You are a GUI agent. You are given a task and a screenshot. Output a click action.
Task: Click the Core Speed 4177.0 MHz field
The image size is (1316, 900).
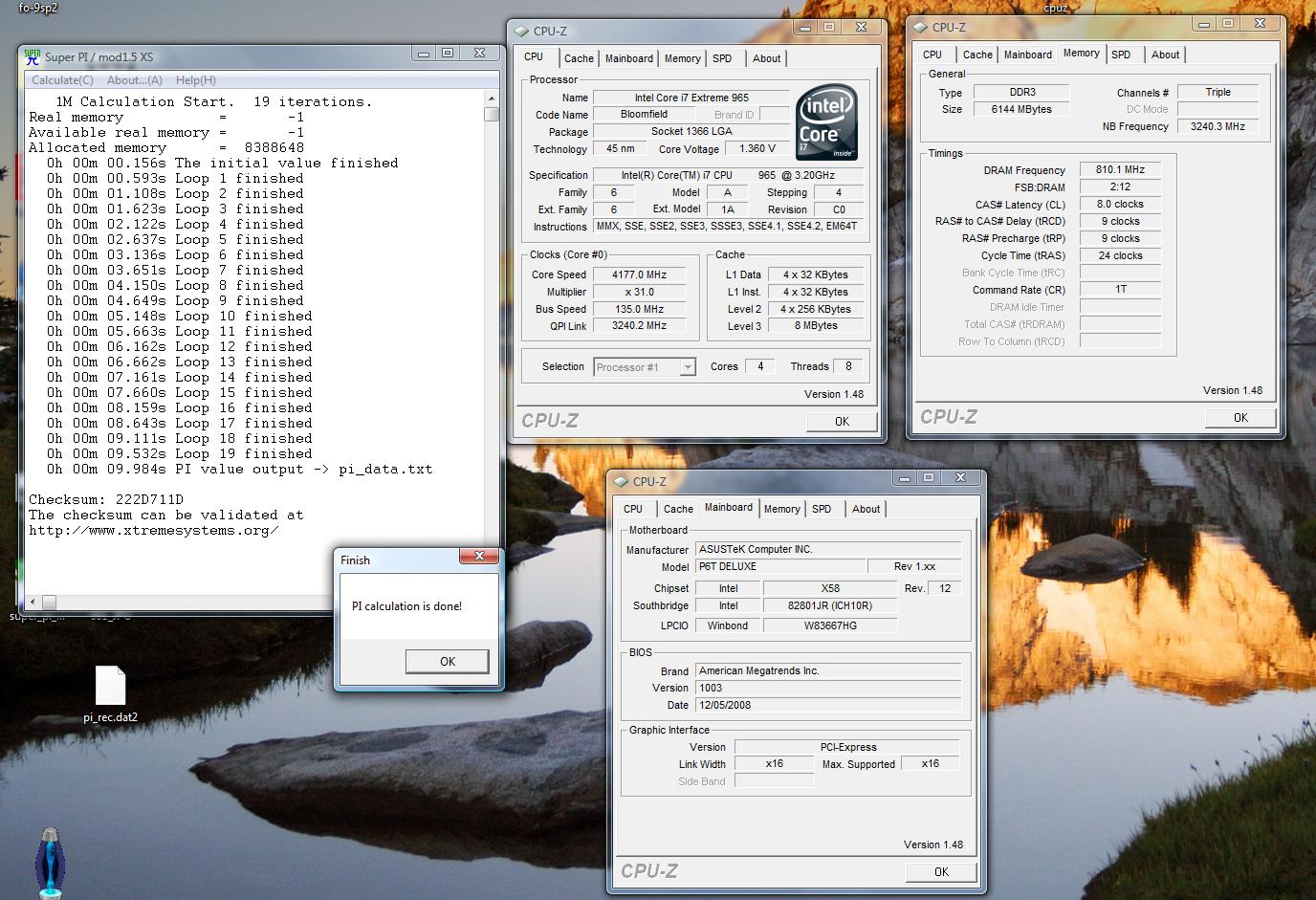(639, 274)
